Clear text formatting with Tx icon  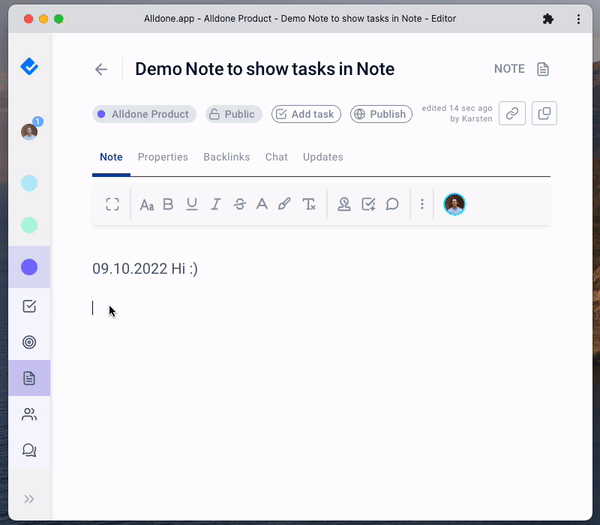pos(309,204)
